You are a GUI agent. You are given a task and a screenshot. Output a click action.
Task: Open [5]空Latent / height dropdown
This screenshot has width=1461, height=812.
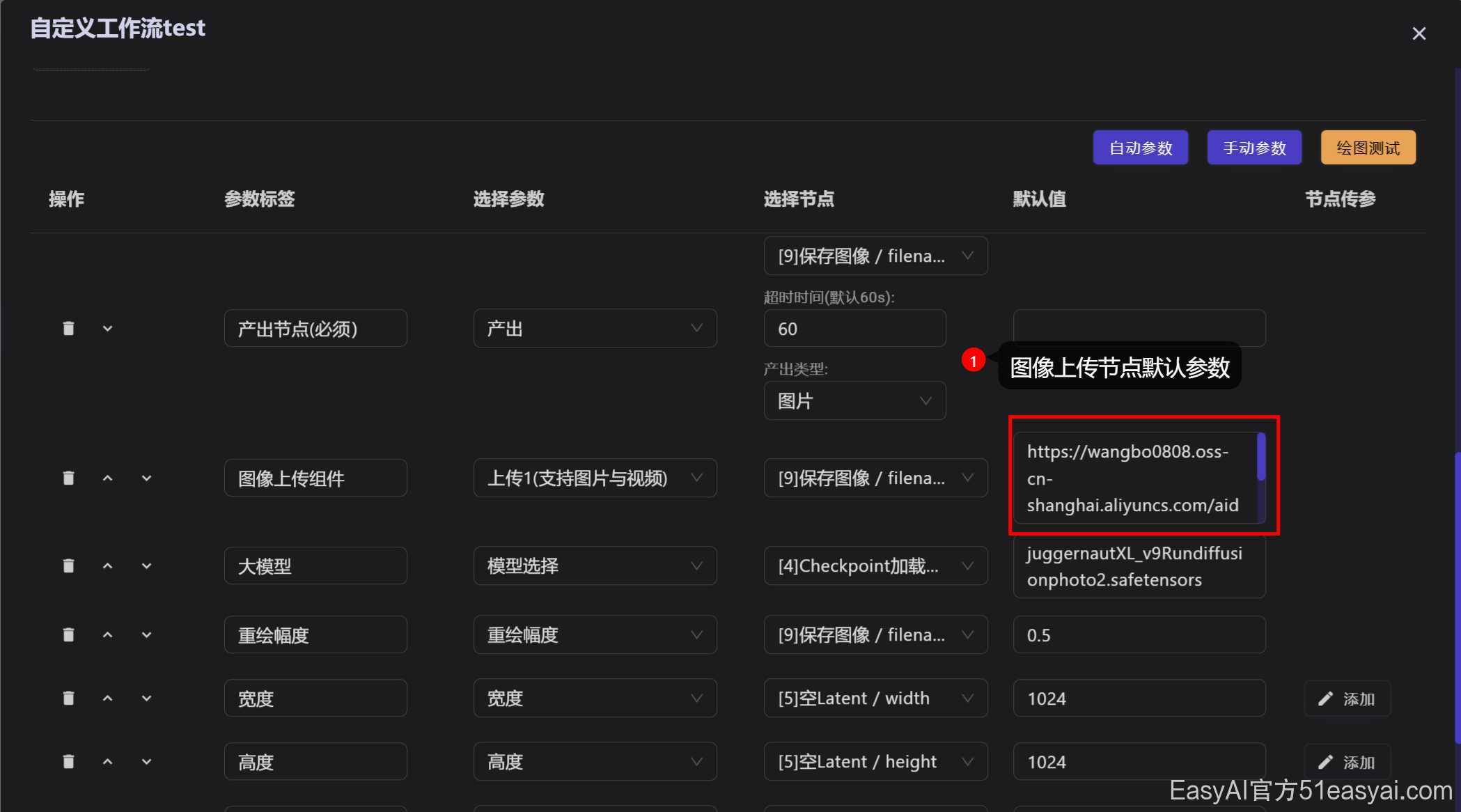pos(875,761)
